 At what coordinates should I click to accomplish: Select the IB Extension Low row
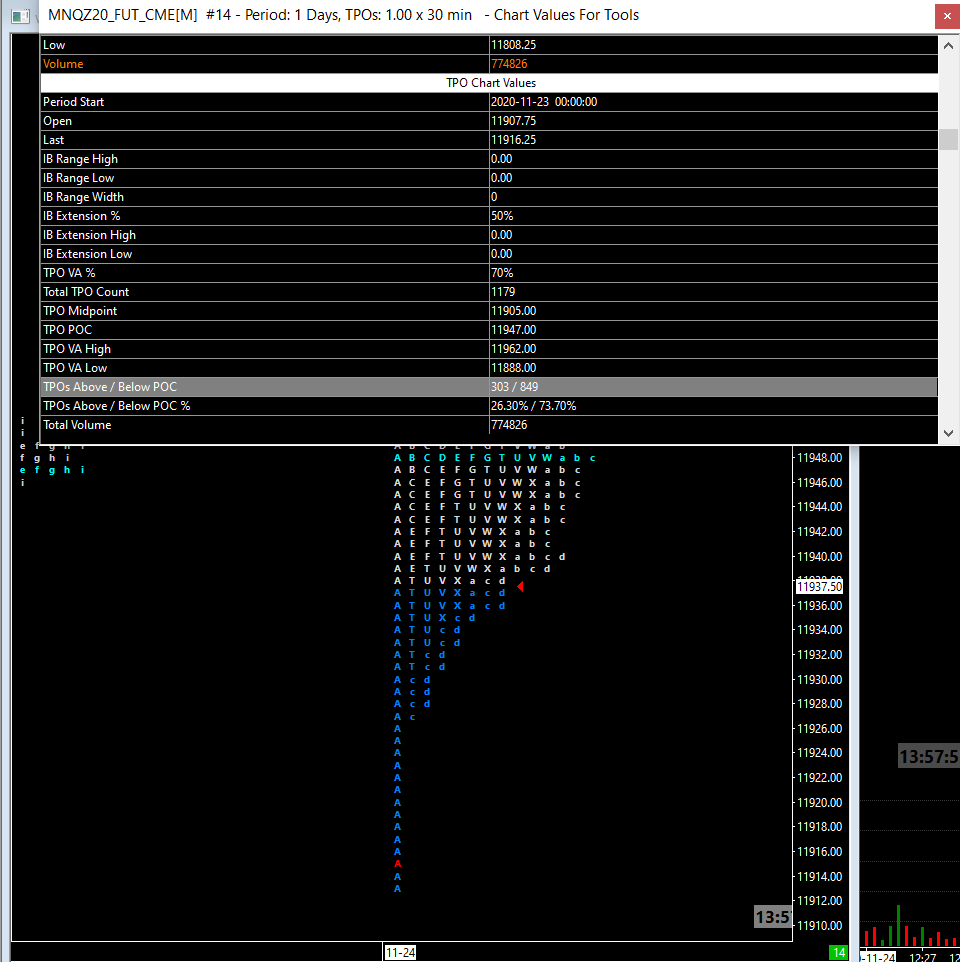pyautogui.click(x=489, y=254)
